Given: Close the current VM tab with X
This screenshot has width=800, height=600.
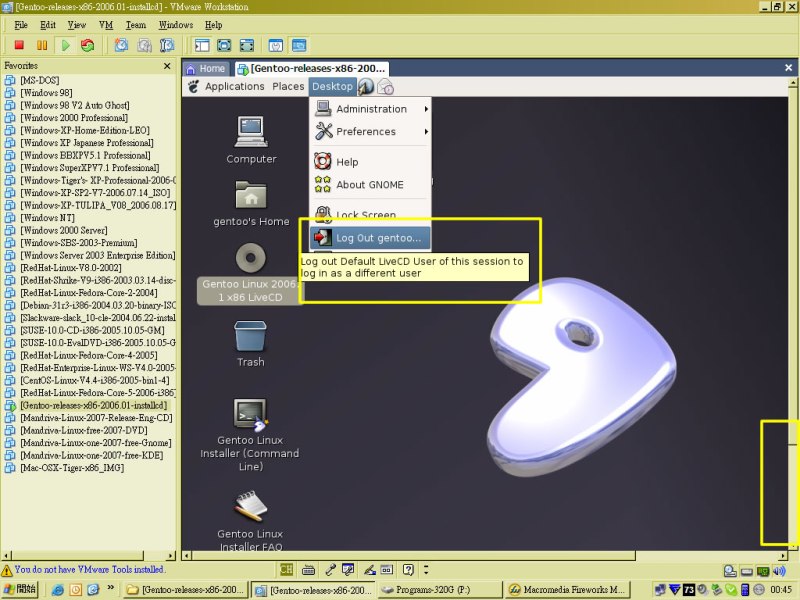Looking at the screenshot, I should click(x=788, y=67).
